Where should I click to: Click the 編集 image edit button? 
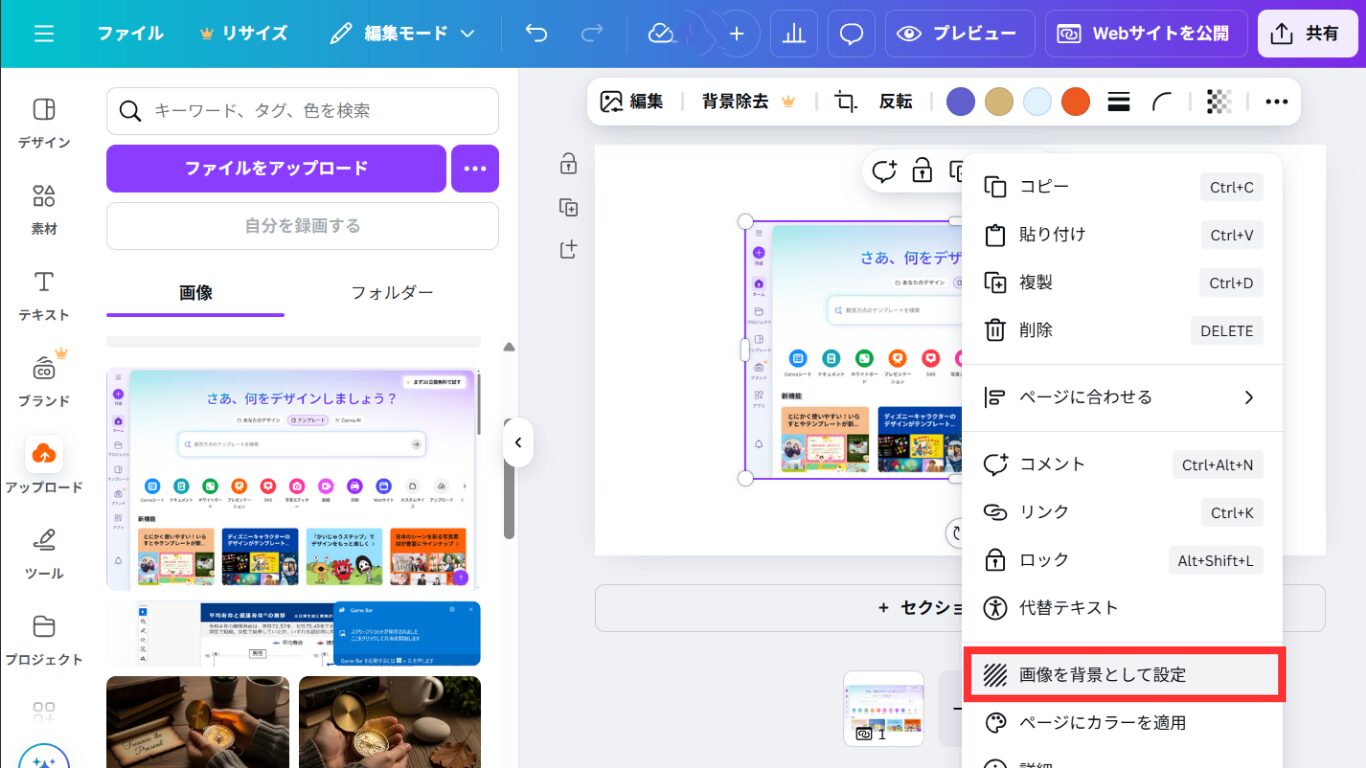click(632, 101)
